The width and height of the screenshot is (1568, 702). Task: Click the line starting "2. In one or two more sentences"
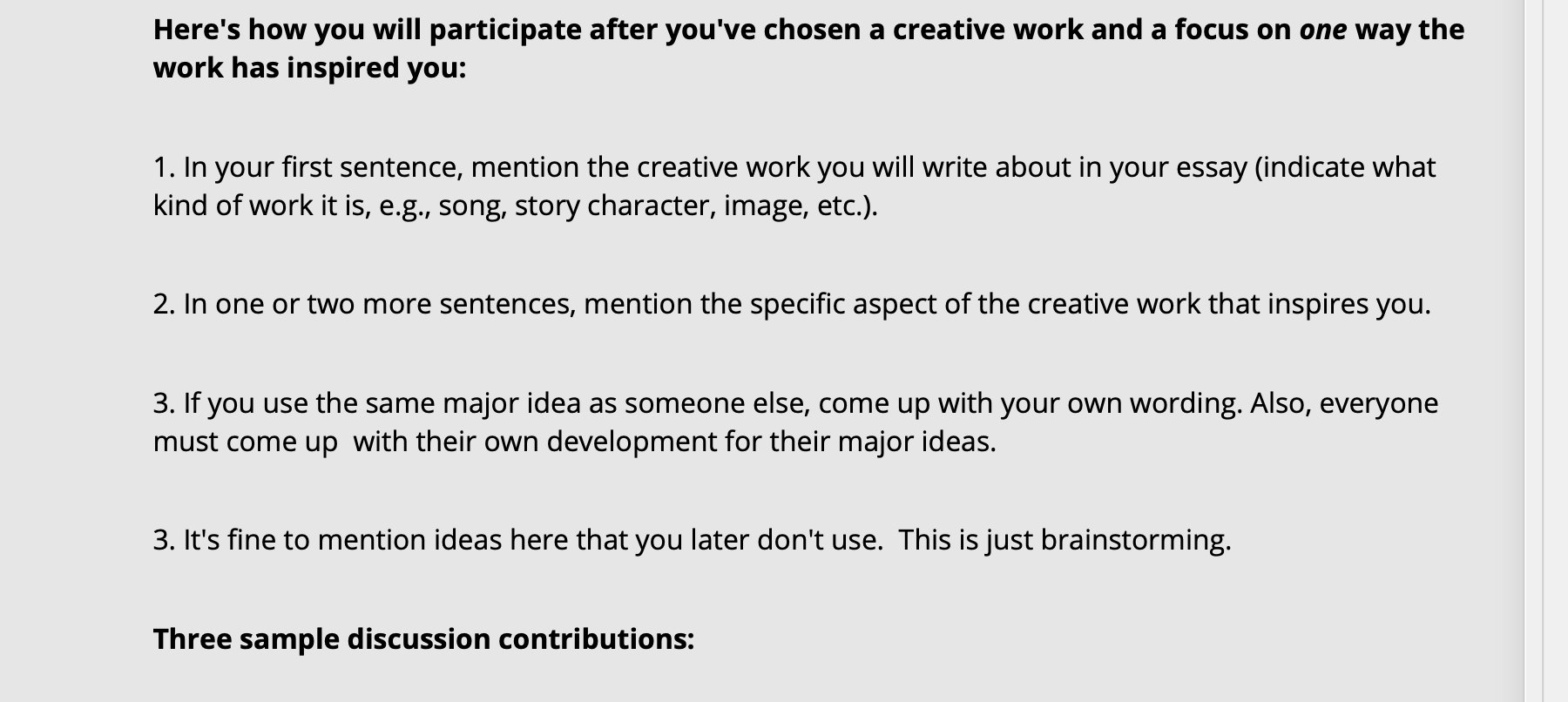[x=792, y=304]
